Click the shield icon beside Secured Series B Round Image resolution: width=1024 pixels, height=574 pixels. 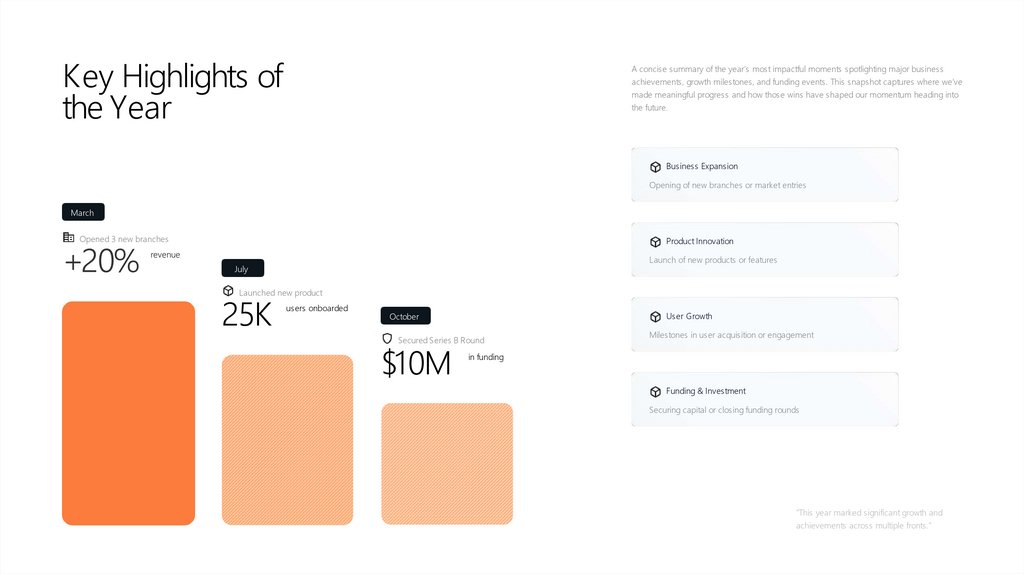387,339
